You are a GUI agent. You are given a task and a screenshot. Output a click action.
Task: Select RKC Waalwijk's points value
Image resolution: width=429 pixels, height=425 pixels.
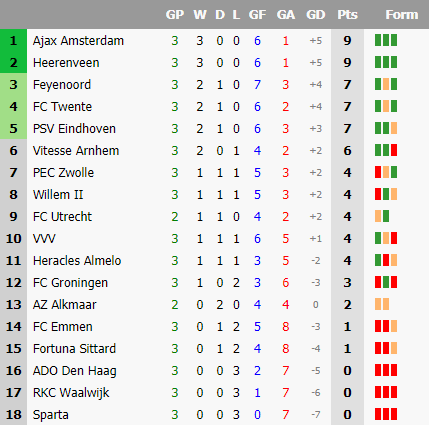(x=347, y=393)
